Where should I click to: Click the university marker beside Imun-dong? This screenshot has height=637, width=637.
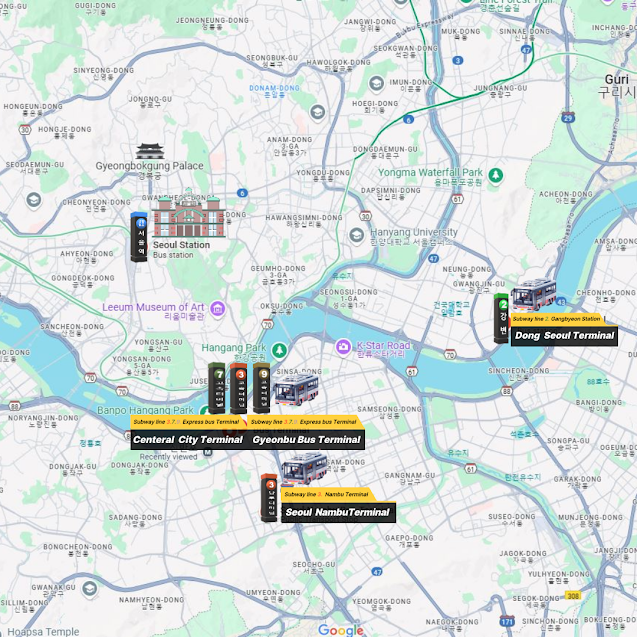point(376,83)
